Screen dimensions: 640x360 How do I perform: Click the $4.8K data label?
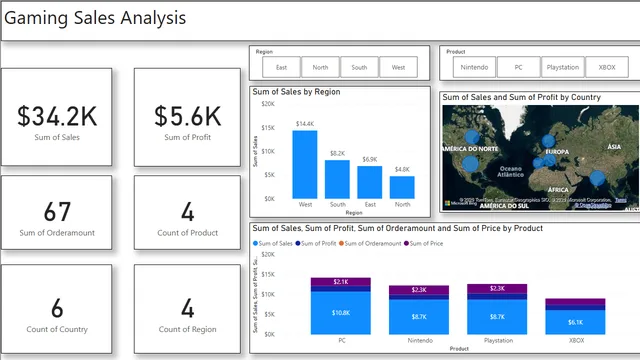click(x=402, y=169)
